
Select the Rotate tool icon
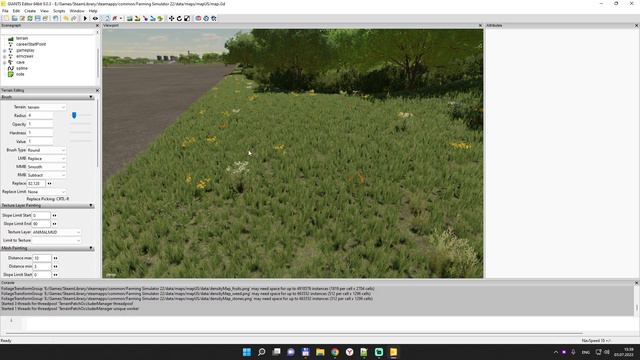(x=179, y=18)
